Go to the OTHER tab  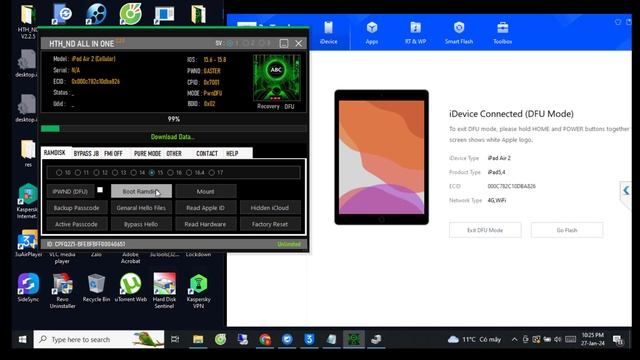tap(174, 153)
